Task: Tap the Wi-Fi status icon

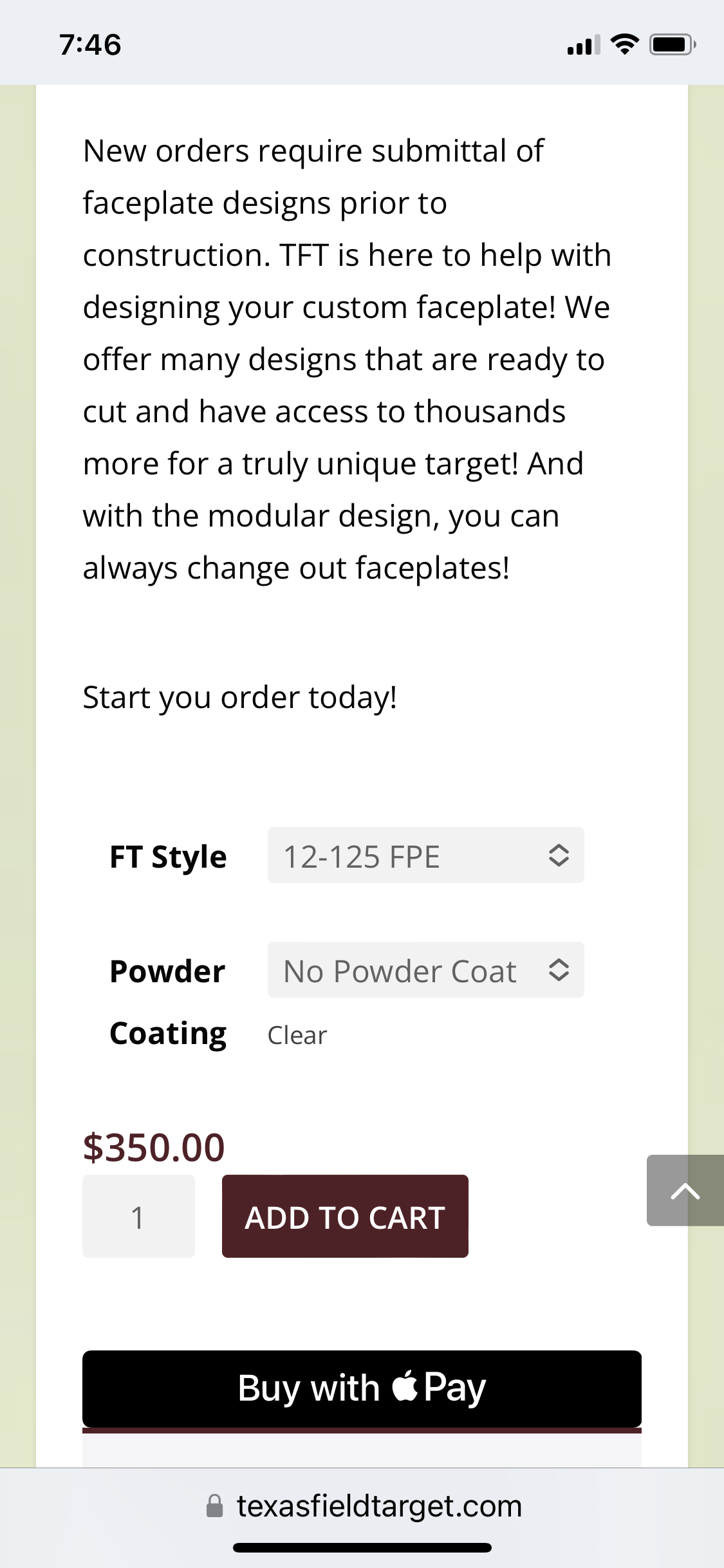Action: coord(624,44)
